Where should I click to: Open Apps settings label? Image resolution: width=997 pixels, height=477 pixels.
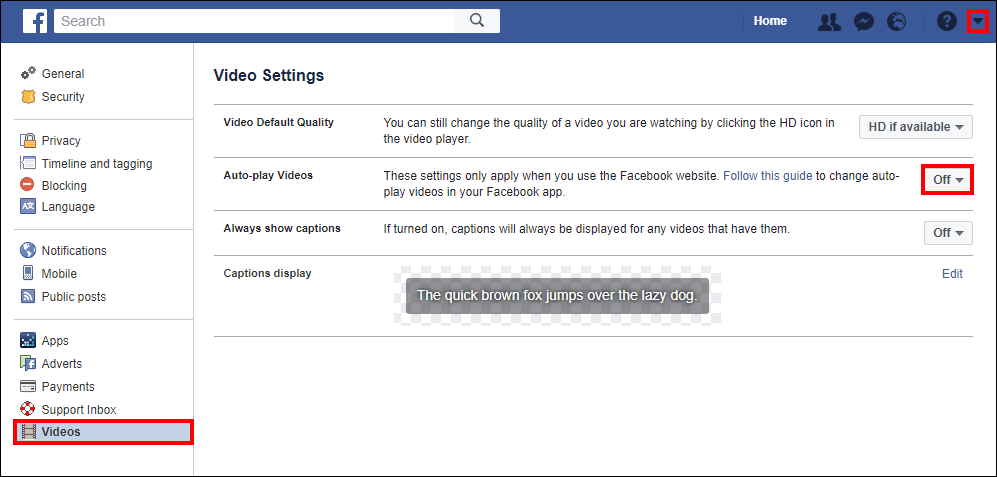pyautogui.click(x=55, y=341)
